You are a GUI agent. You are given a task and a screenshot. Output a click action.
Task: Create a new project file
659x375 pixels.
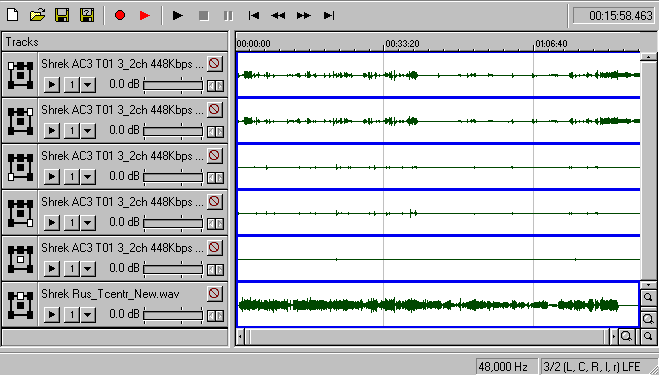click(13, 16)
